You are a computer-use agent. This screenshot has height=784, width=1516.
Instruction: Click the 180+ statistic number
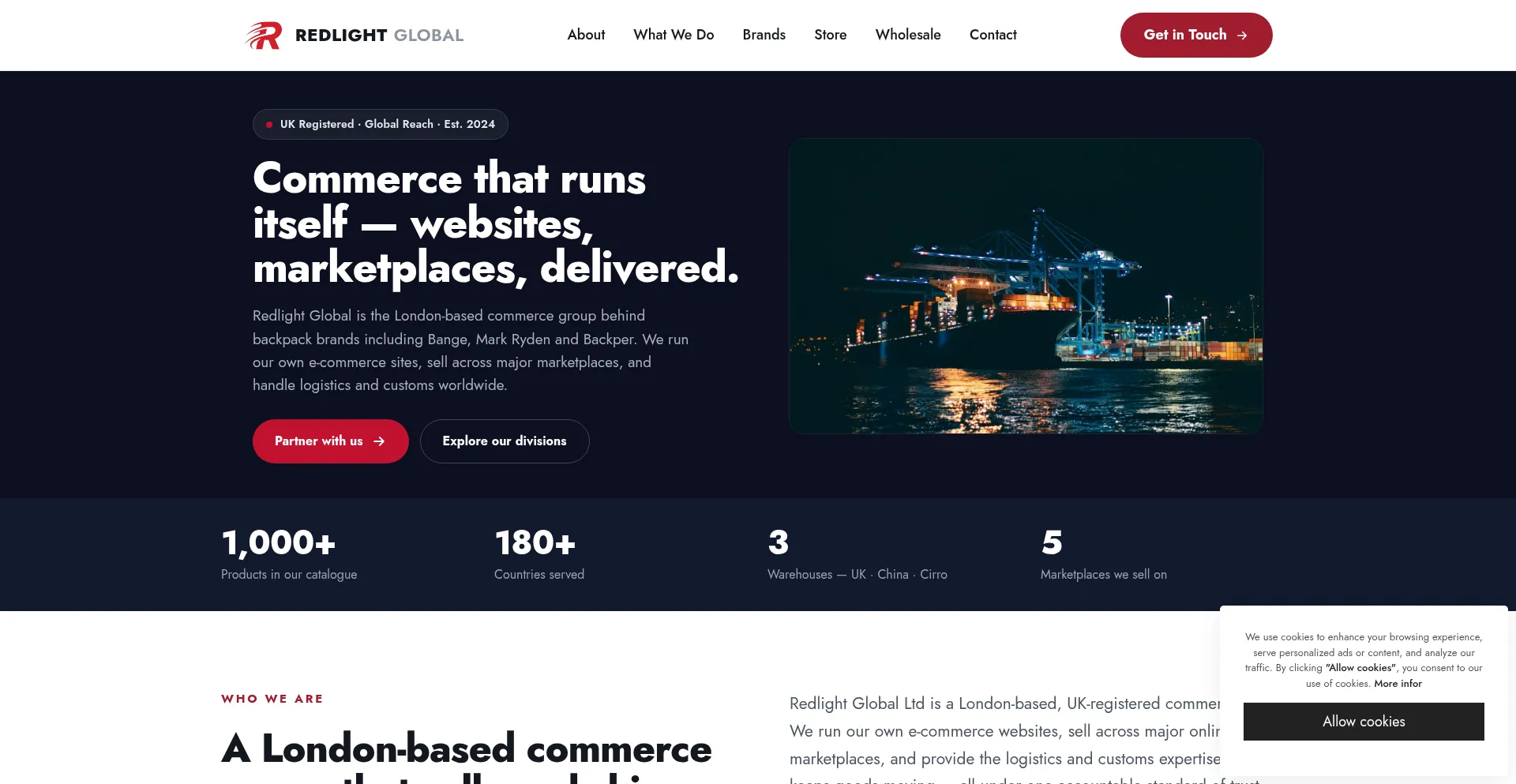[535, 542]
